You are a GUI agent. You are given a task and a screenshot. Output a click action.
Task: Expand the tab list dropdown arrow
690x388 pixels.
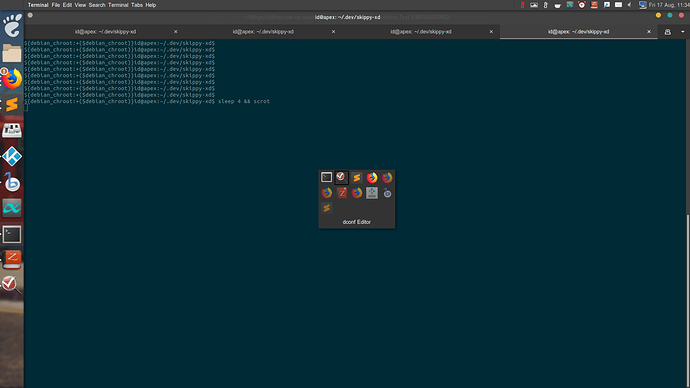point(683,32)
